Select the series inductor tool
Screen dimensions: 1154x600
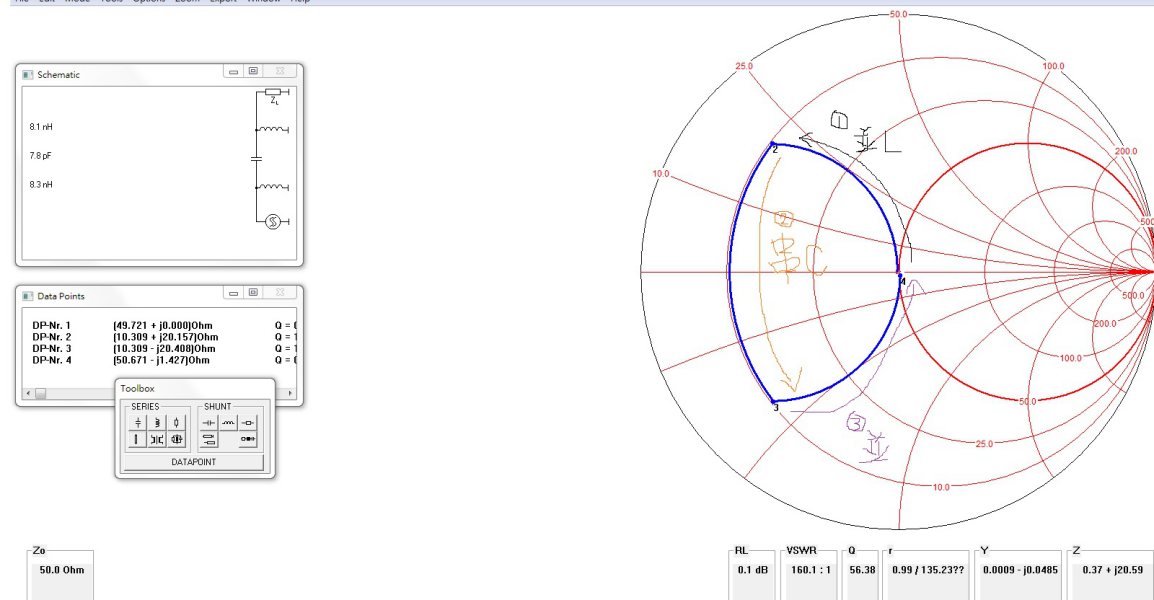(157, 423)
